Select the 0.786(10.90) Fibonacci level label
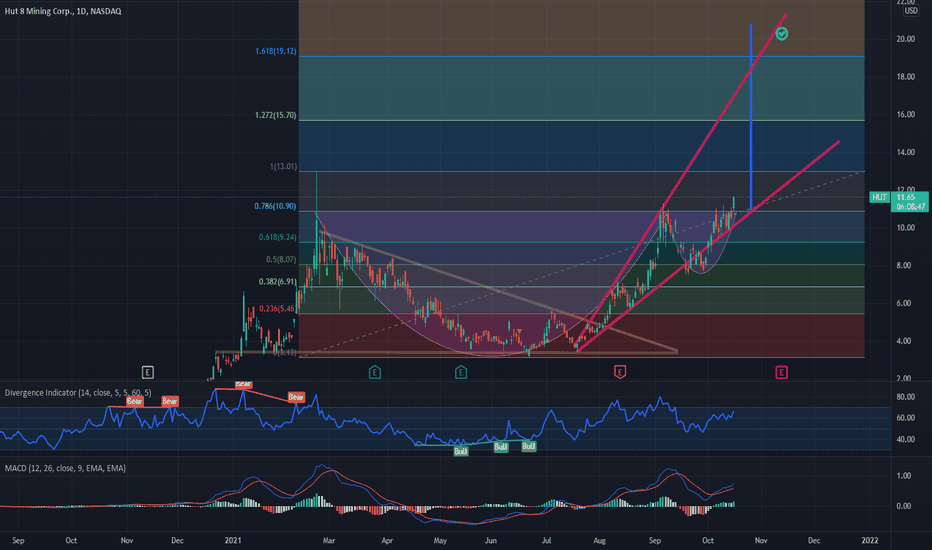Viewport: 932px width, 550px height. tap(275, 206)
